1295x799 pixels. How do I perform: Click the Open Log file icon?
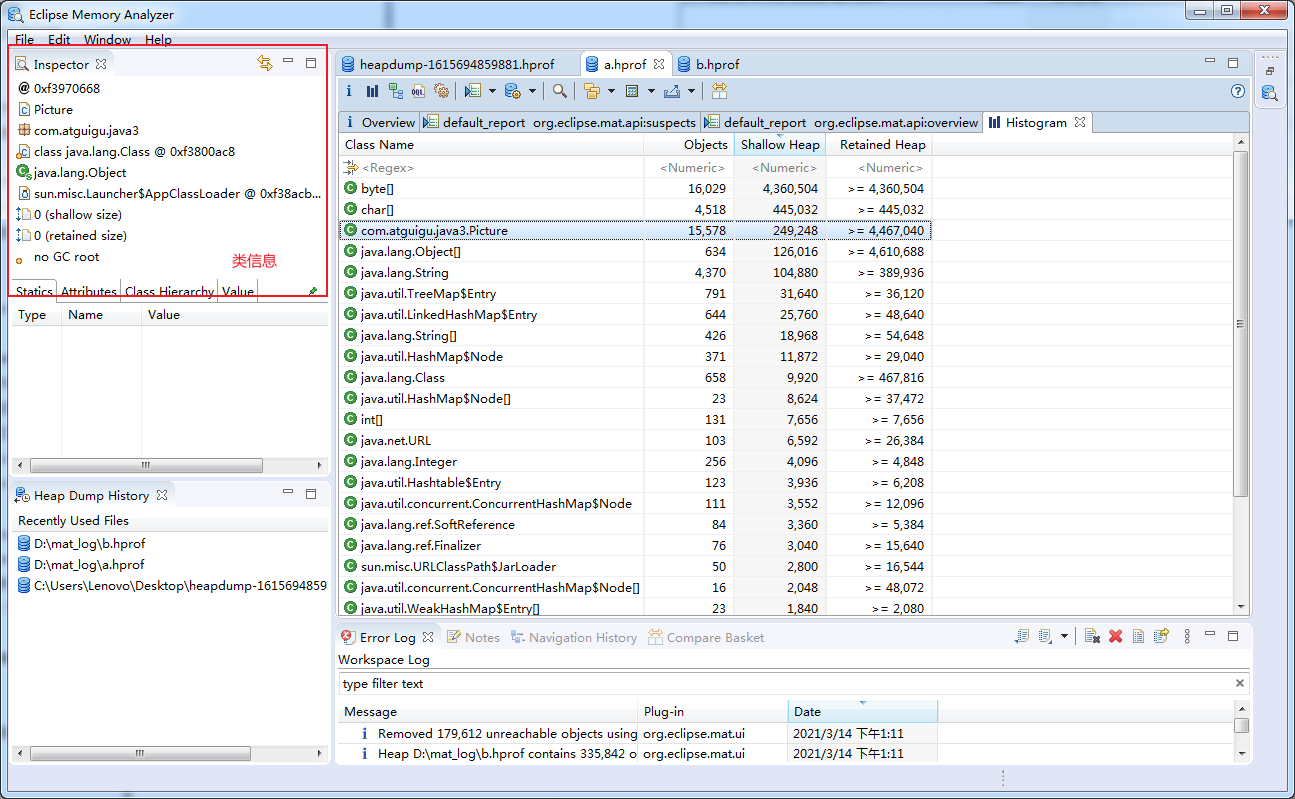1138,636
